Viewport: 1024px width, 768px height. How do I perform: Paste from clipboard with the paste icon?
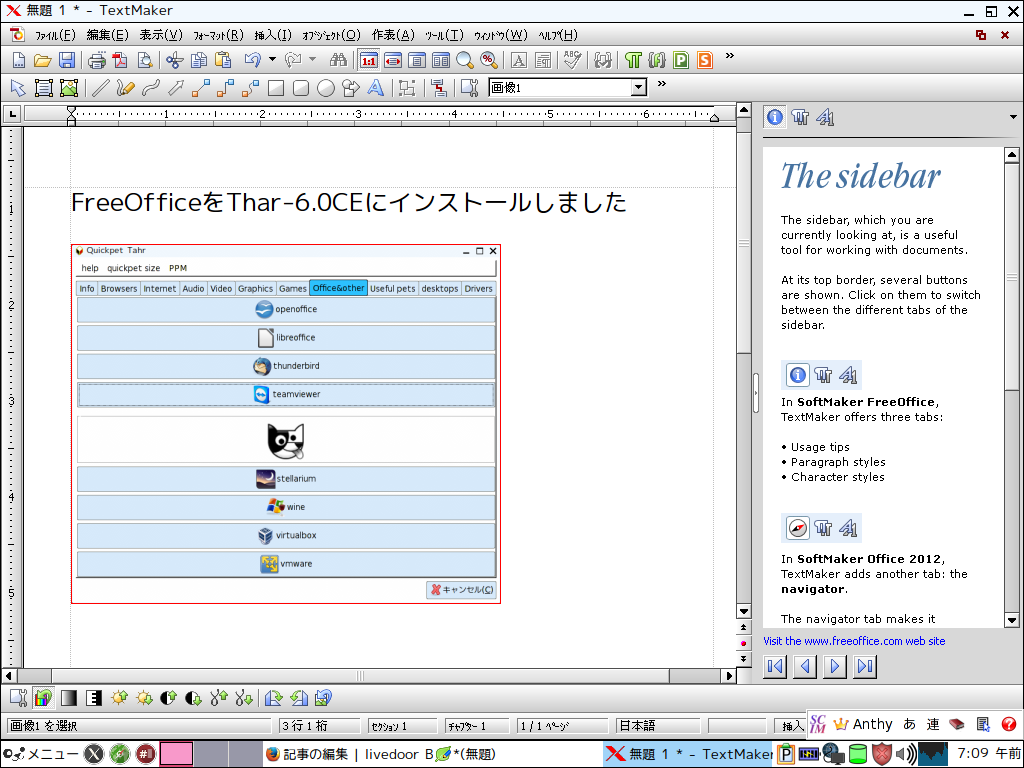223,61
